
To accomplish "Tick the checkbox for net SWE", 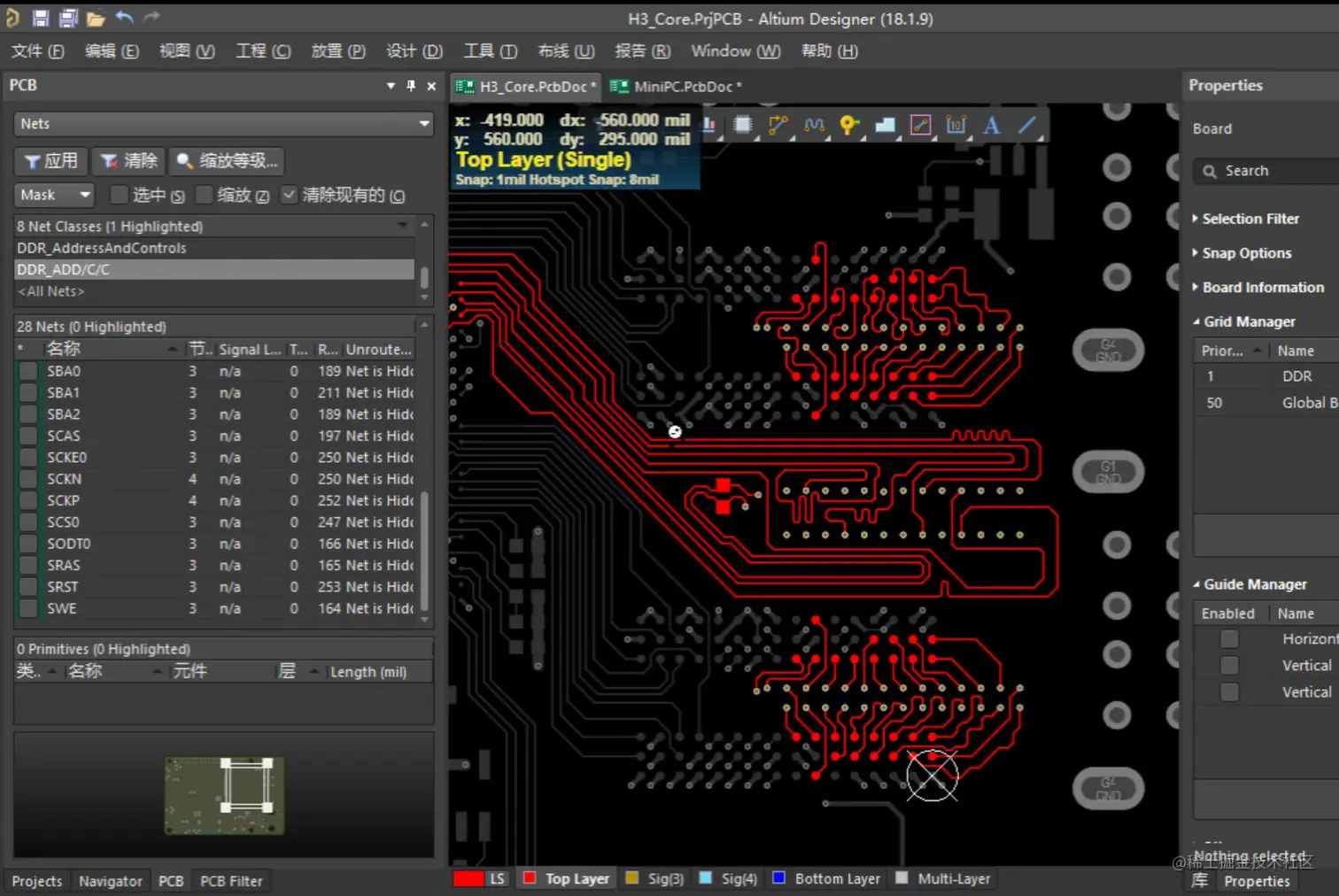I will pyautogui.click(x=28, y=608).
